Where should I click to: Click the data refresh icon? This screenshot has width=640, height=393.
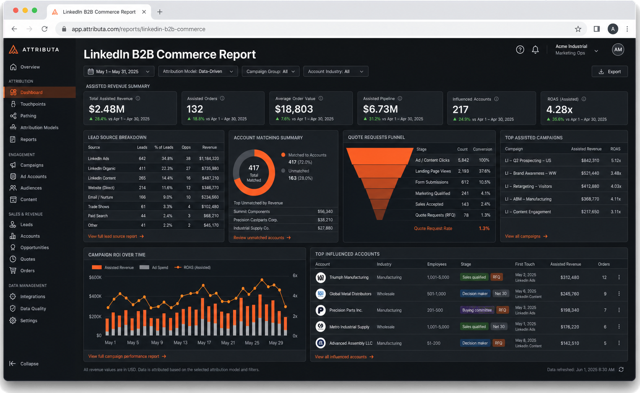[621, 369]
